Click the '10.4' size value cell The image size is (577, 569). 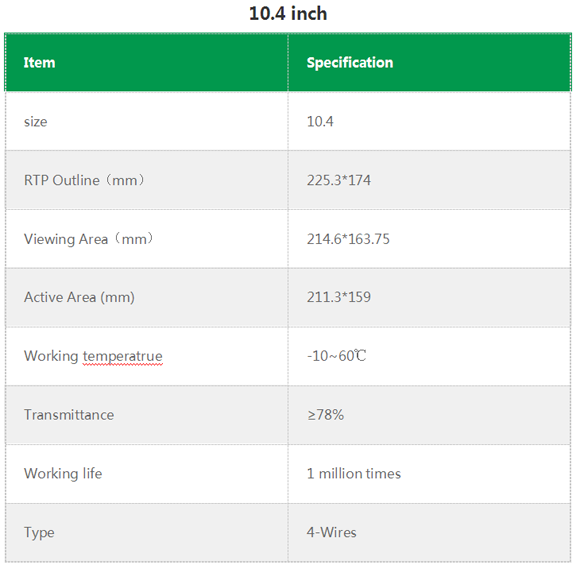click(x=429, y=121)
